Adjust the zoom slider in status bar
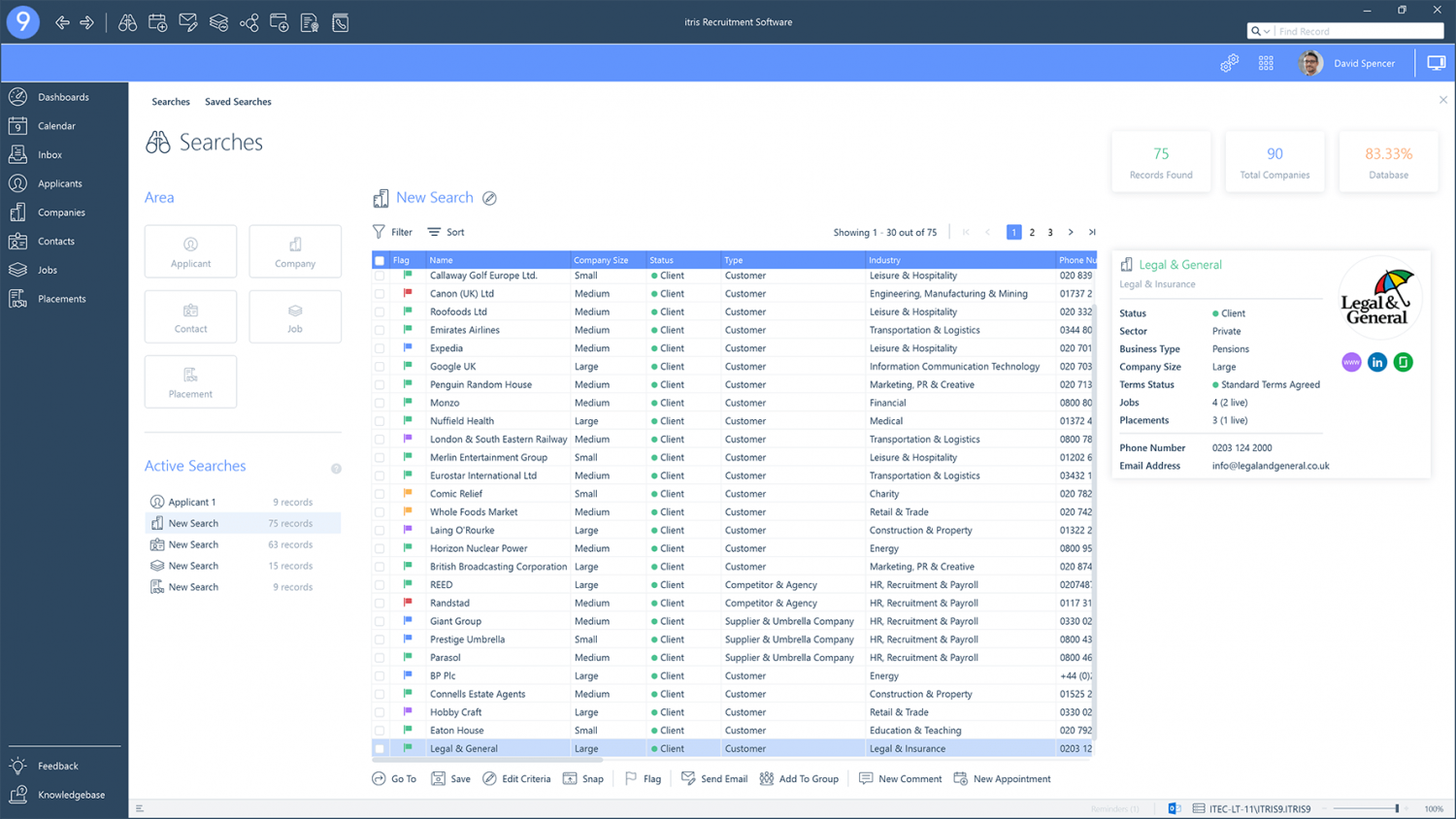Screen dimensions: 1456x819 coord(1397,808)
